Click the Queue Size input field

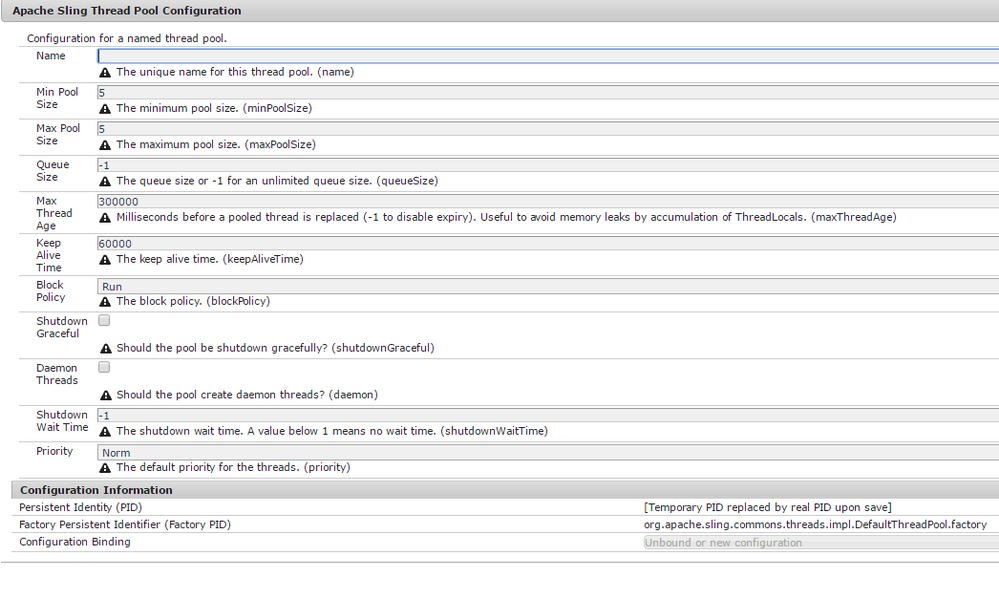547,165
